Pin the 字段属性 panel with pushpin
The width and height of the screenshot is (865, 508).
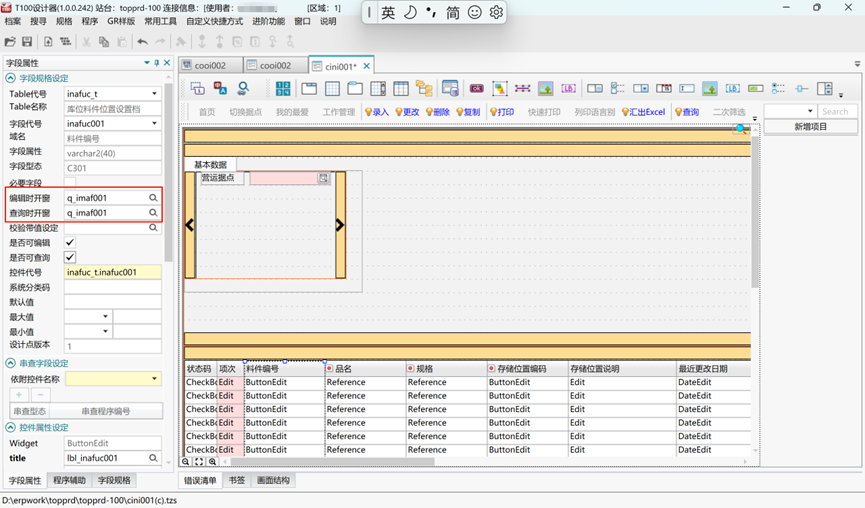tap(157, 63)
